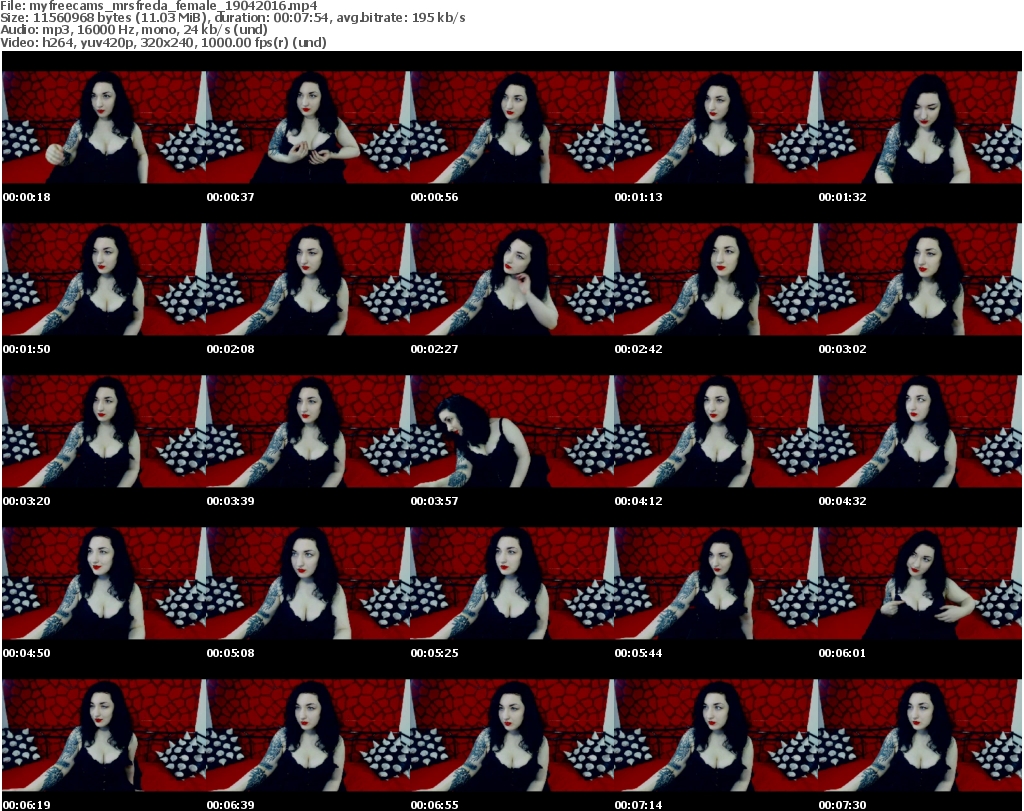Image resolution: width=1024 pixels, height=811 pixels.
Task: Click the File name header line
Action: pyautogui.click(x=159, y=6)
